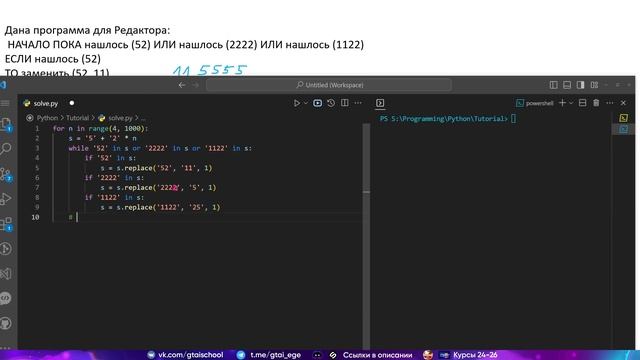640x360 pixels.
Task: Create a new terminal with plus
Action: click(562, 103)
